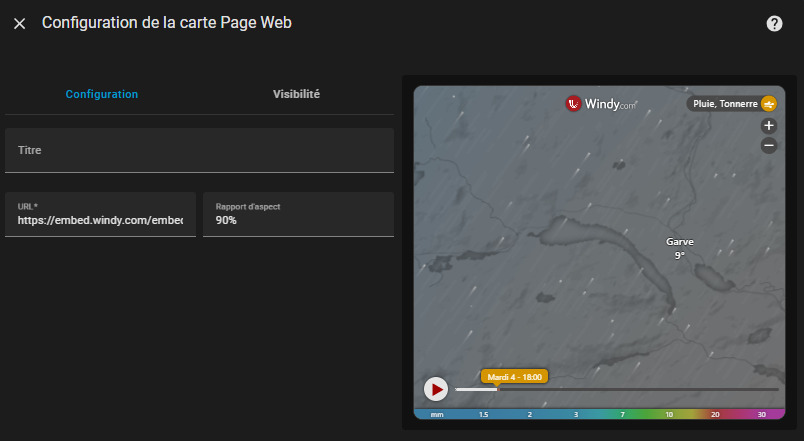Switch to the Configuration tab
Screen dimensions: 804x441
coord(102,94)
